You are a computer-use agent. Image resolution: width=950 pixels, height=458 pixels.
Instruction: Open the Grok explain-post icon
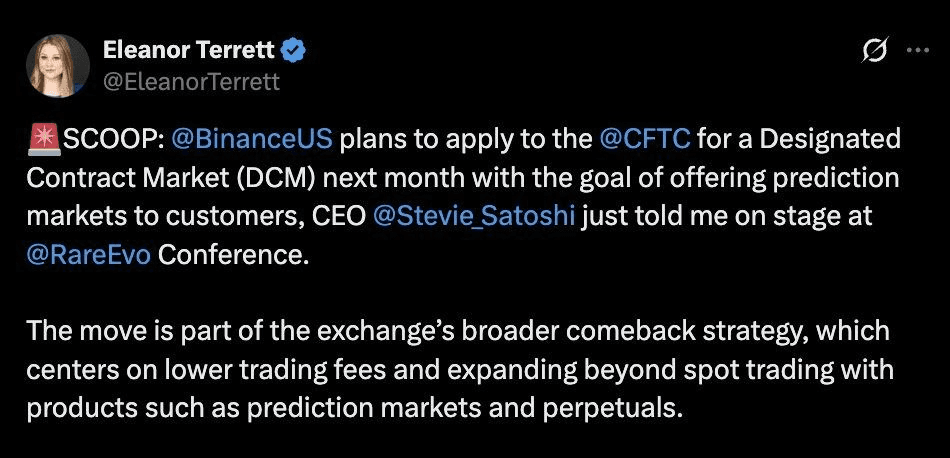coord(874,51)
